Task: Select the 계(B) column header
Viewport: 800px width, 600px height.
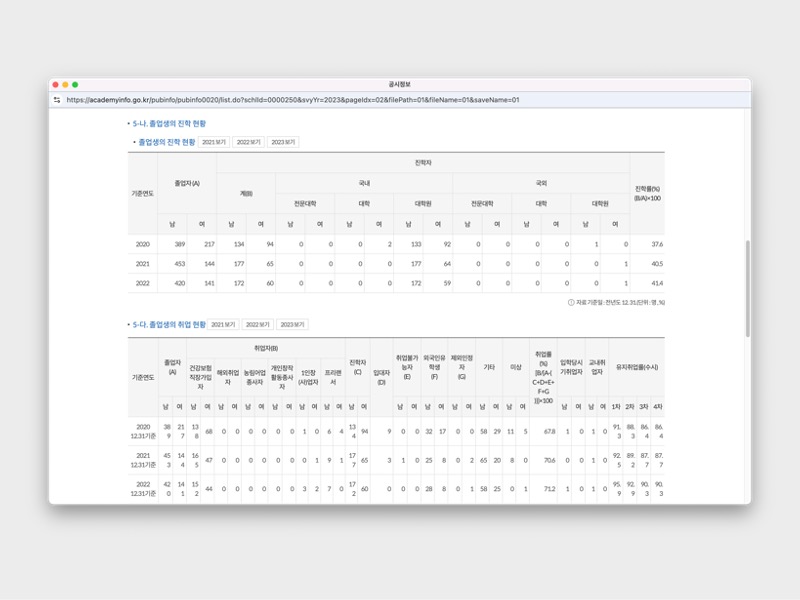Action: tap(246, 193)
